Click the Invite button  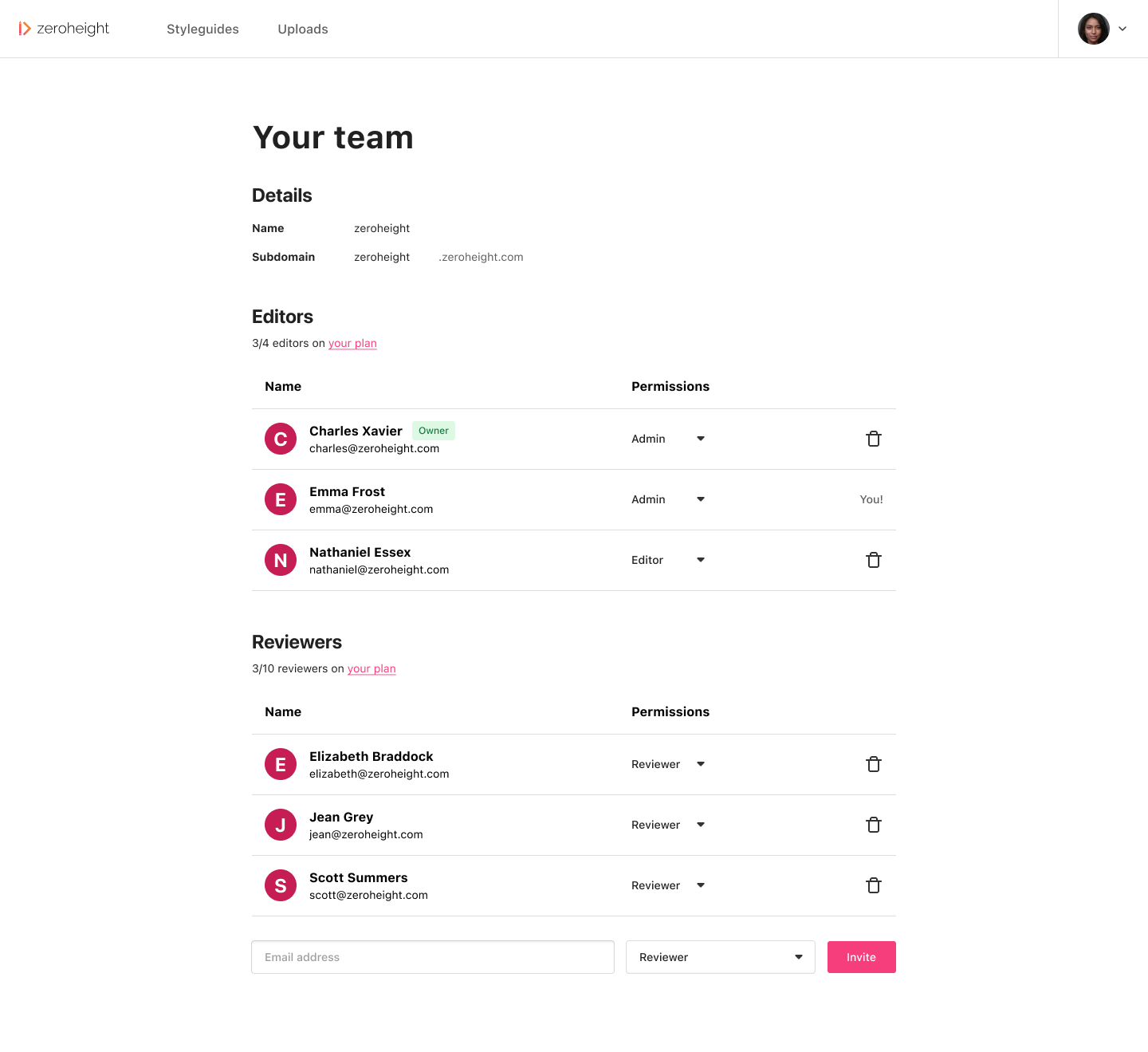pyautogui.click(x=861, y=957)
